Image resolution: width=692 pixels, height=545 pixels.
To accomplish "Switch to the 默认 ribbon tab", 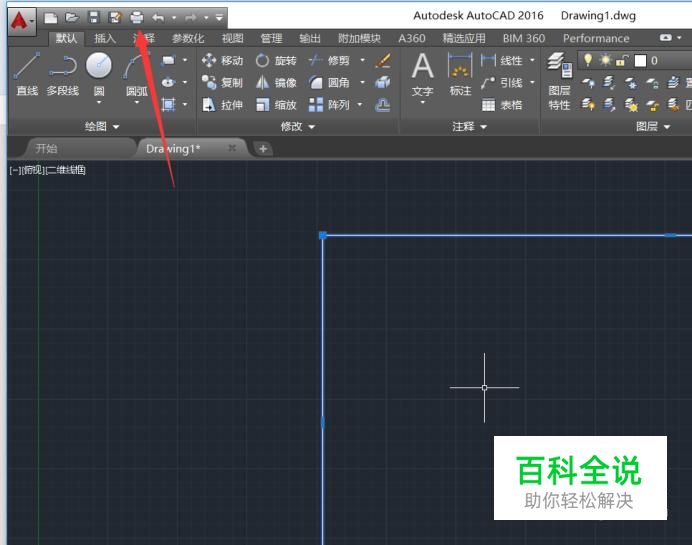I will click(x=66, y=38).
